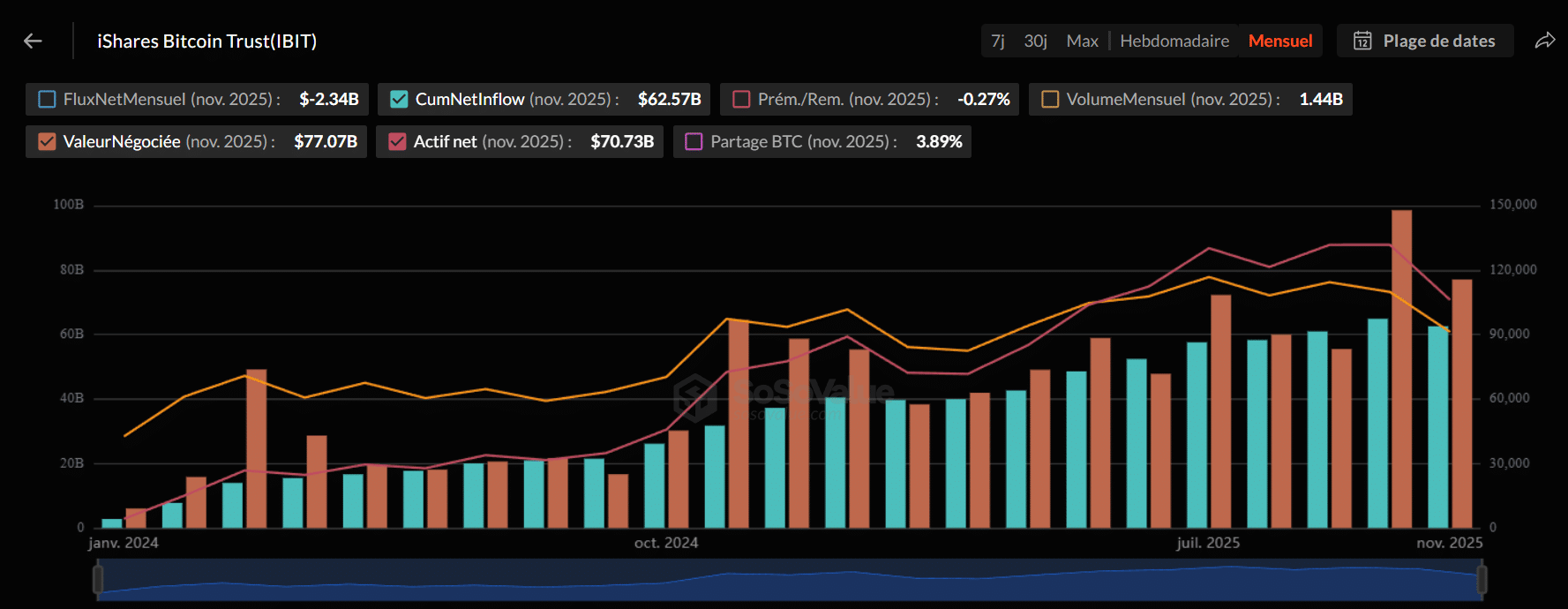The width and height of the screenshot is (1568, 609).
Task: Enable the VolumeMensuel checkbox
Action: pyautogui.click(x=1050, y=100)
